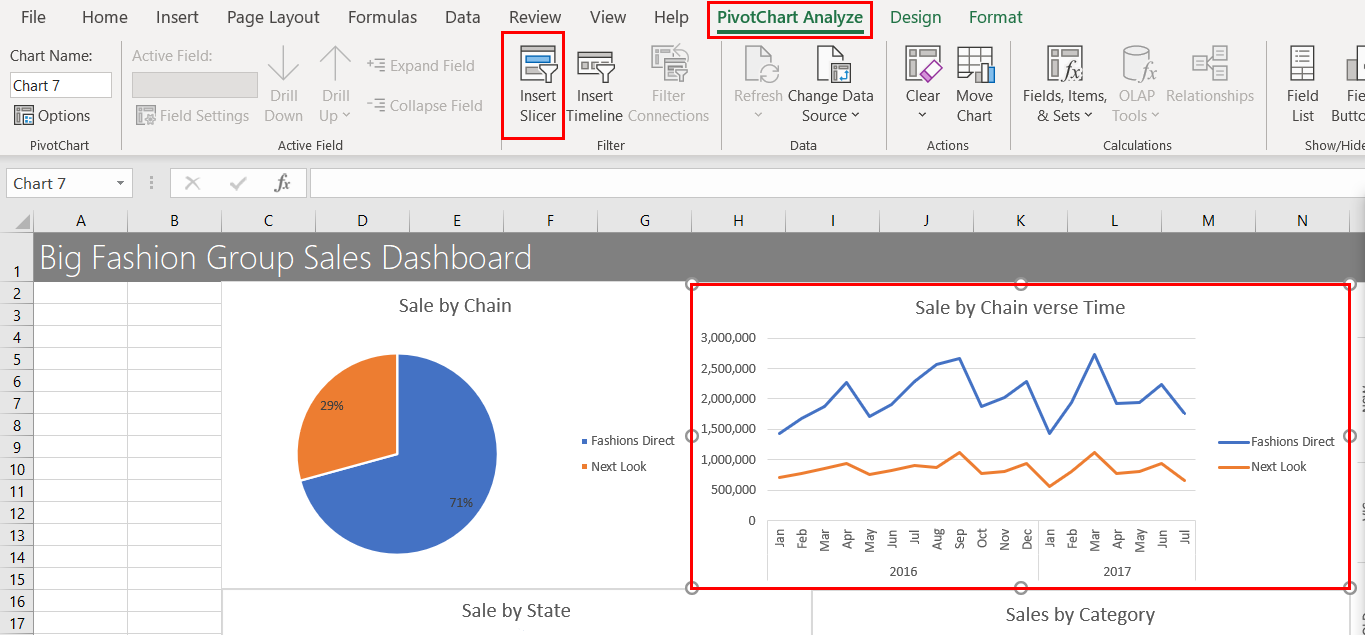Viewport: 1365px width, 635px height.
Task: Click the insert function fx icon
Action: pyautogui.click(x=283, y=183)
